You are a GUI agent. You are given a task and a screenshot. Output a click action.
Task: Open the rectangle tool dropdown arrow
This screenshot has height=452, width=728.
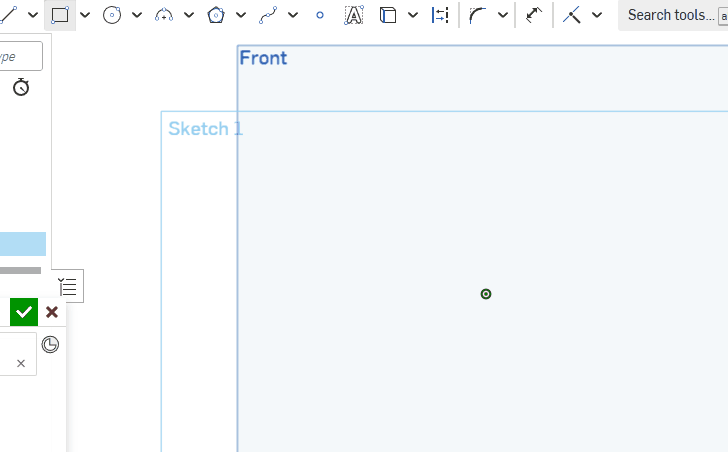[x=85, y=15]
